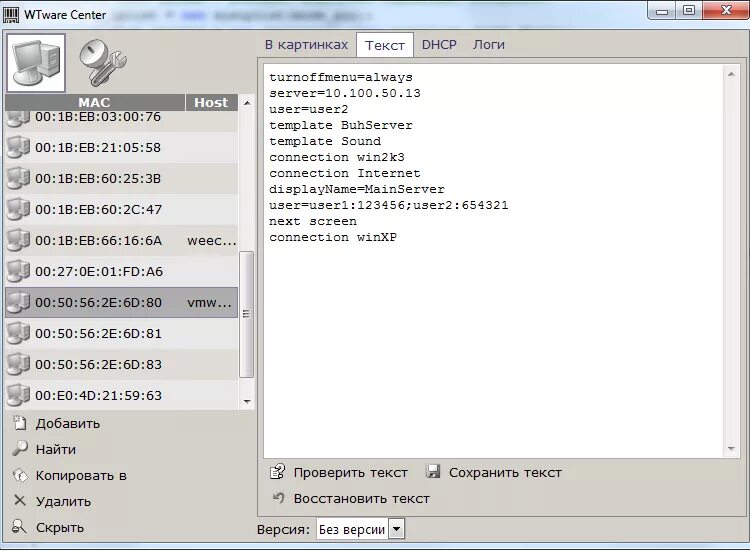Click Скрыть to hide terminal
The width and height of the screenshot is (750, 551).
coord(60,527)
